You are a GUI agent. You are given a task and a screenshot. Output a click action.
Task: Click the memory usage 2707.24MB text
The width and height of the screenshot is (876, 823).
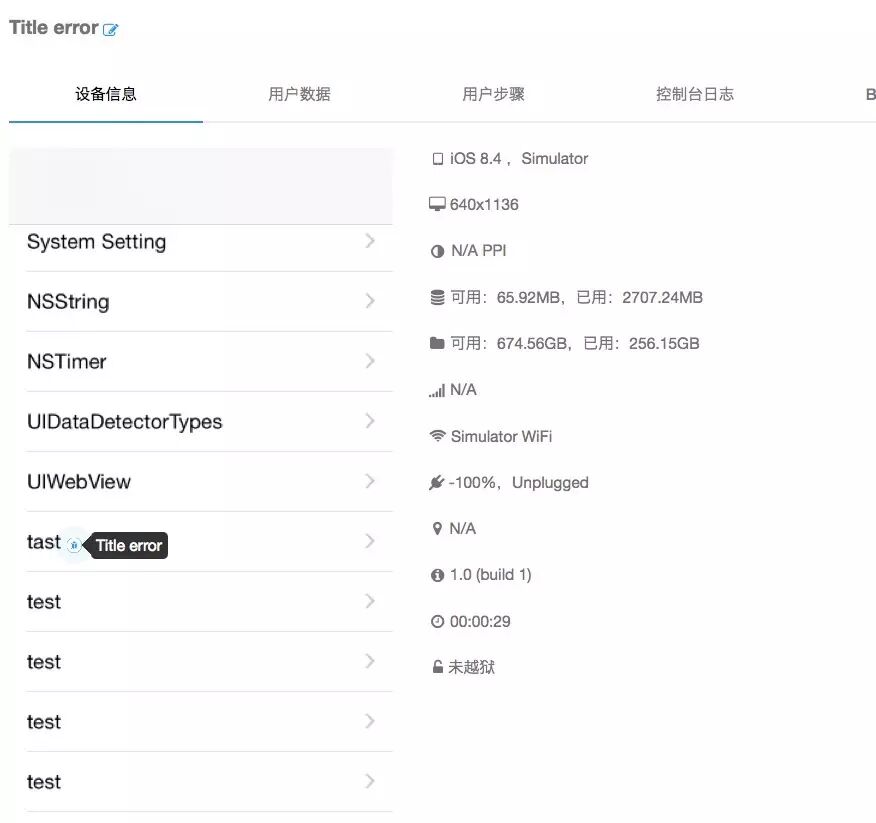tap(663, 297)
